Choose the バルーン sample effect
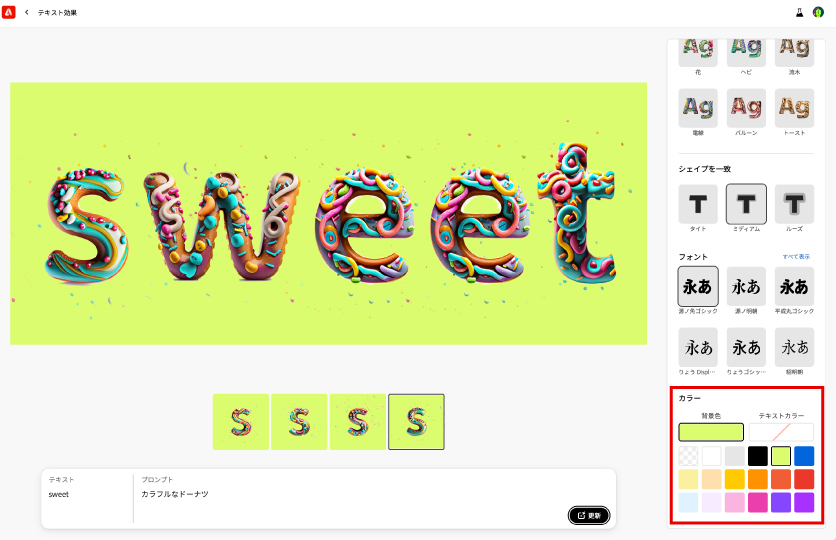 pos(746,108)
